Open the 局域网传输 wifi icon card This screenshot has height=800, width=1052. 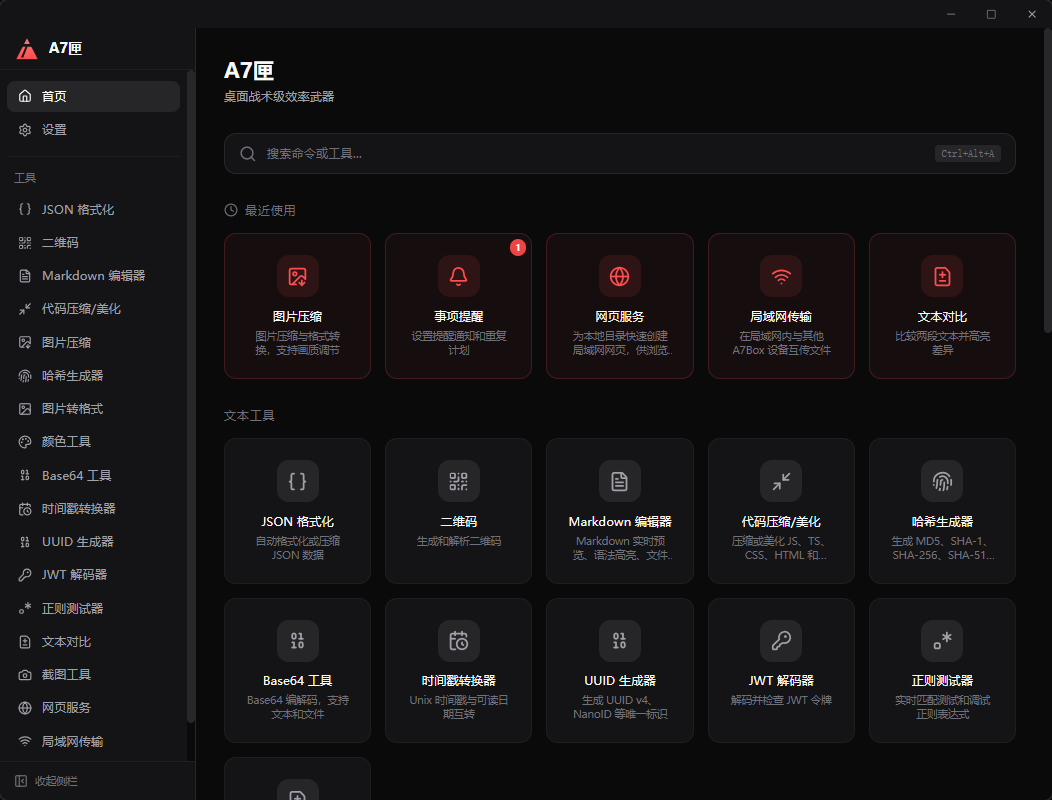pos(781,276)
